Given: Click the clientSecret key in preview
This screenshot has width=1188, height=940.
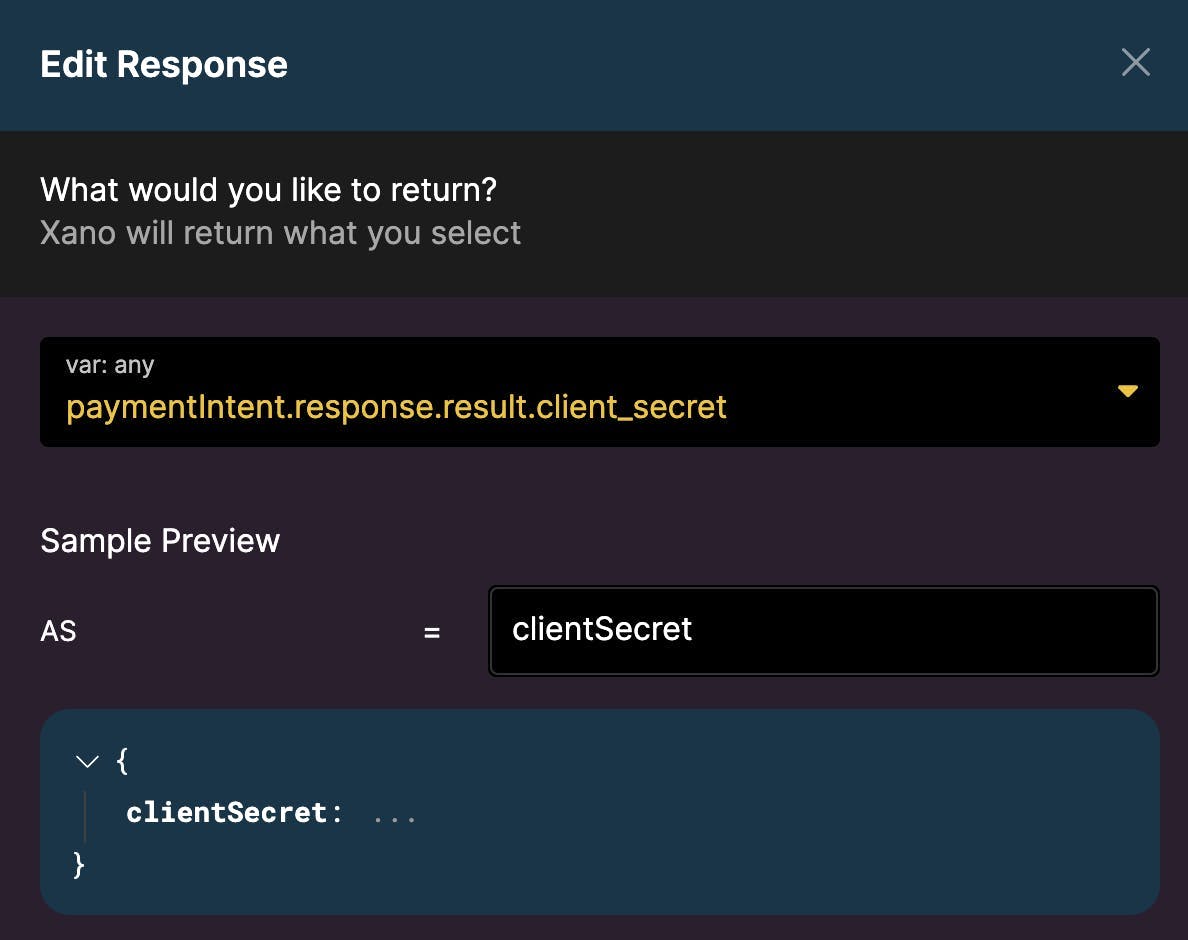Looking at the screenshot, I should coord(226,812).
